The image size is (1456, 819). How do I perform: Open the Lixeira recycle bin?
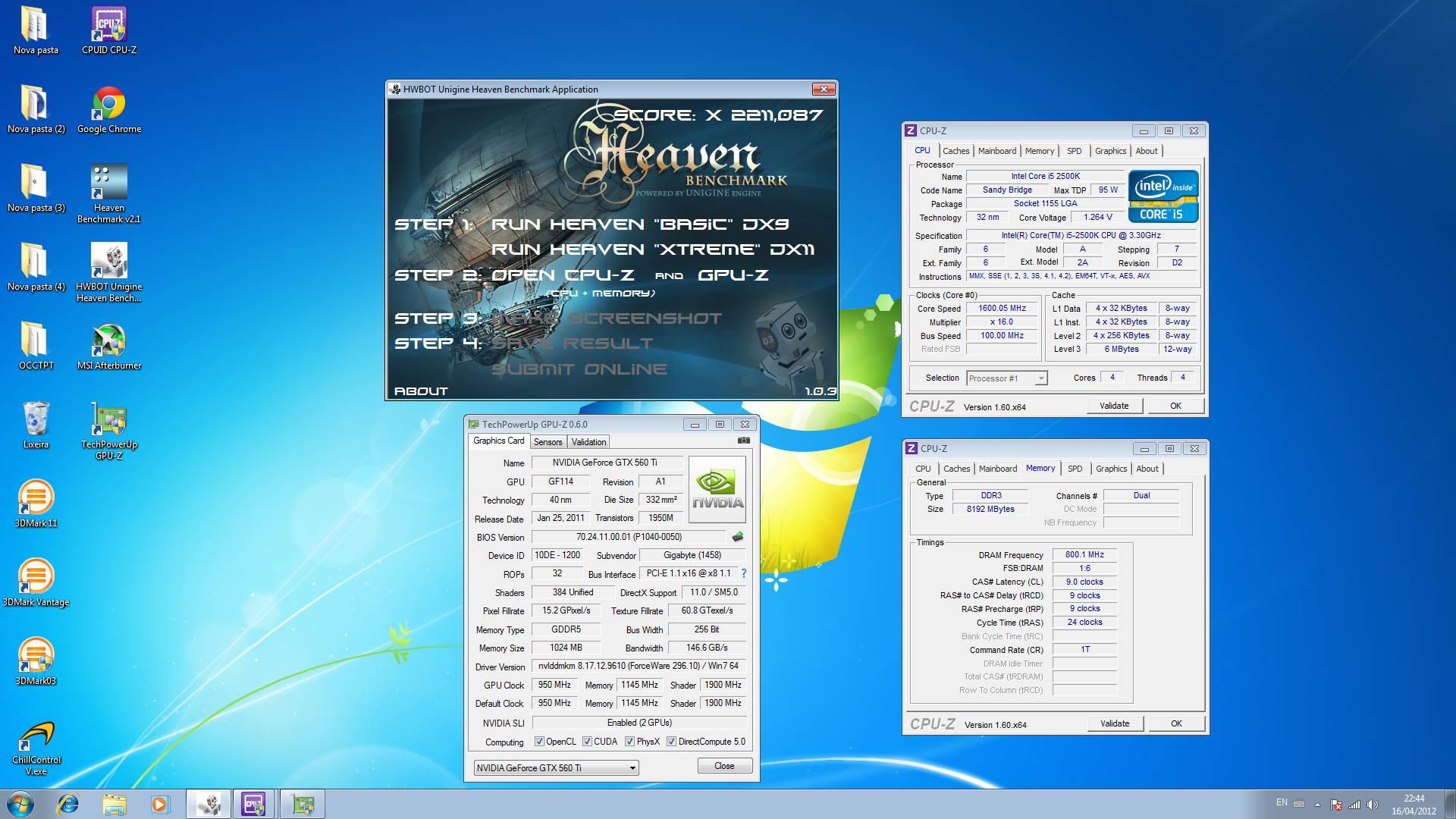point(36,425)
